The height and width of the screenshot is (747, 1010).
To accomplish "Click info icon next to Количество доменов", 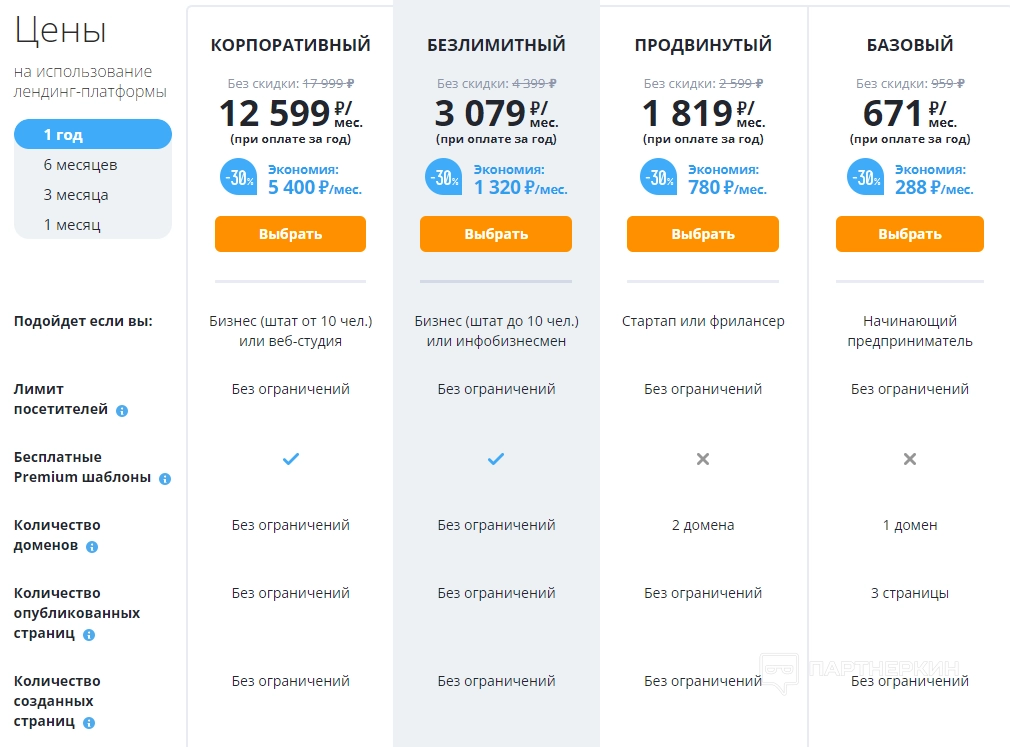I will click(x=92, y=547).
